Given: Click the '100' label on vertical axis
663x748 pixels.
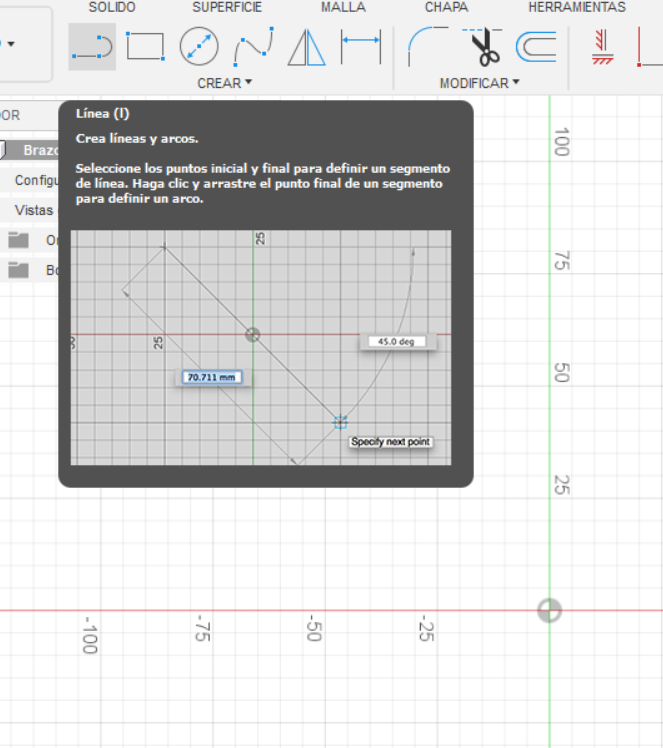Looking at the screenshot, I should 562,142.
